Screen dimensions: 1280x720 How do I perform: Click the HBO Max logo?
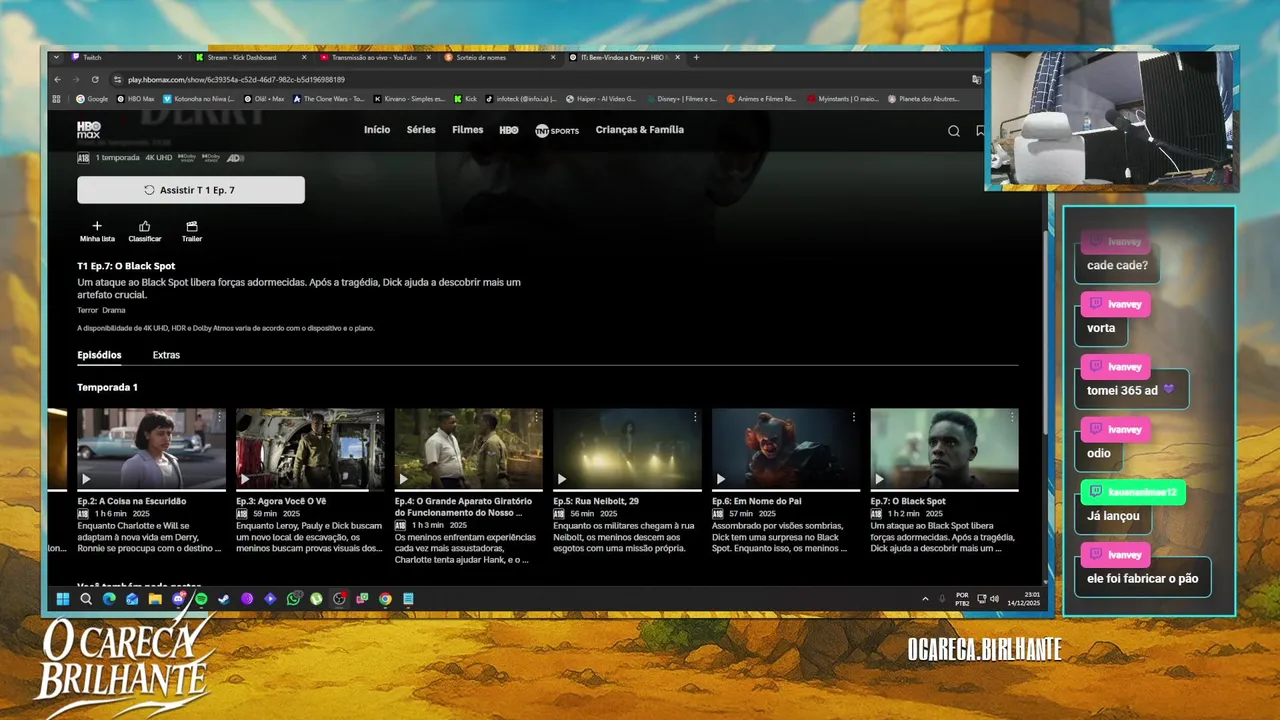coord(89,130)
